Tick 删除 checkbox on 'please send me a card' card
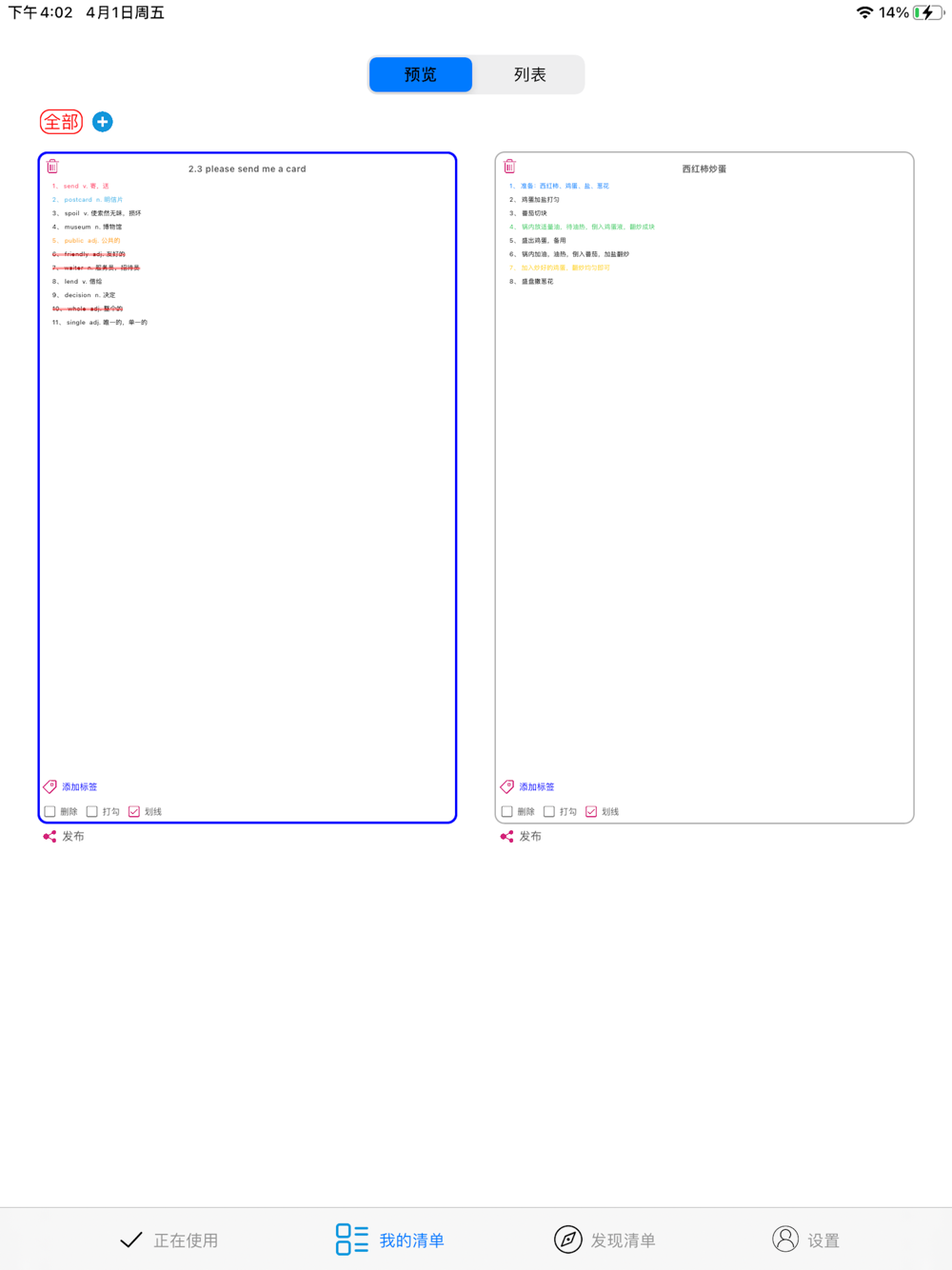 coord(50,812)
